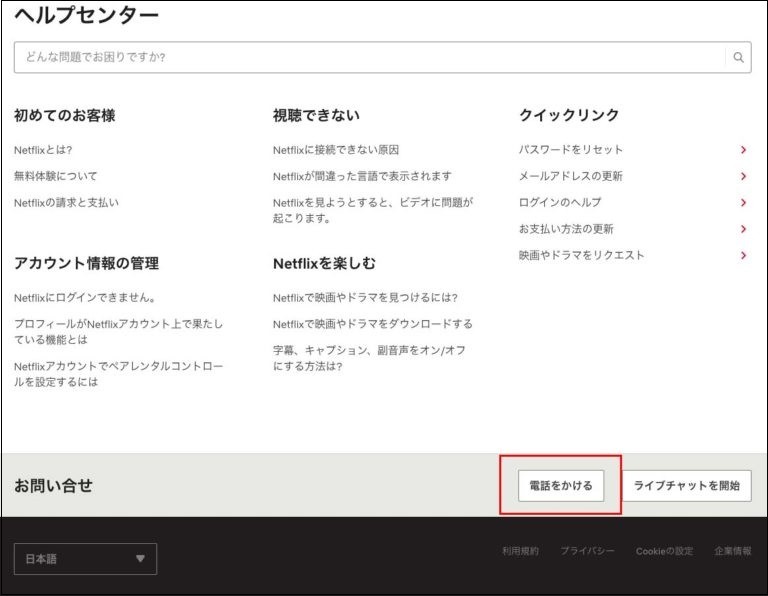This screenshot has height=596, width=768.
Task: Click the arrow next to パスワードをリセット
Action: click(744, 150)
